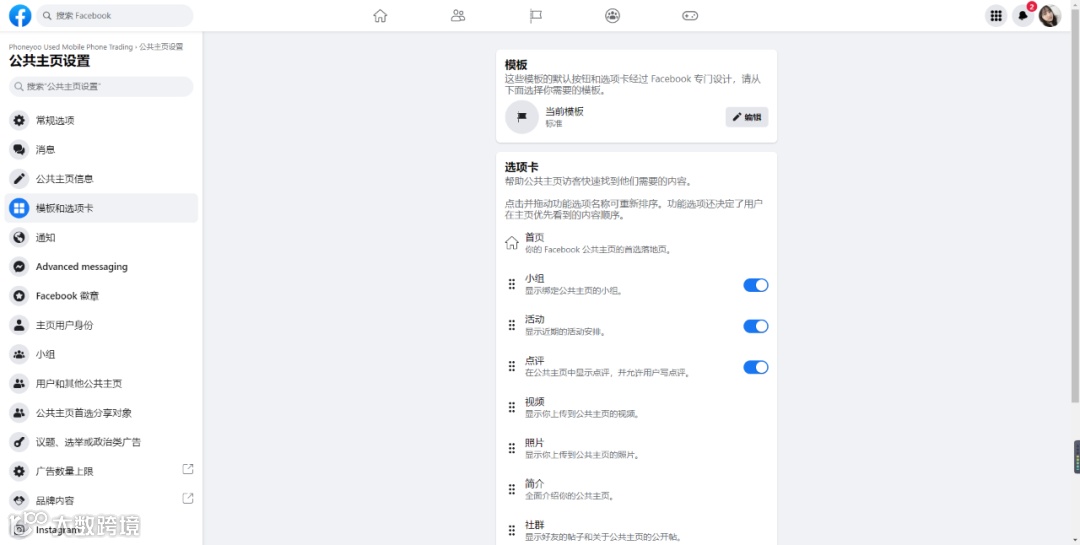The width and height of the screenshot is (1080, 545).
Task: Open notifications bell with badge 2
Action: (x=1023, y=16)
